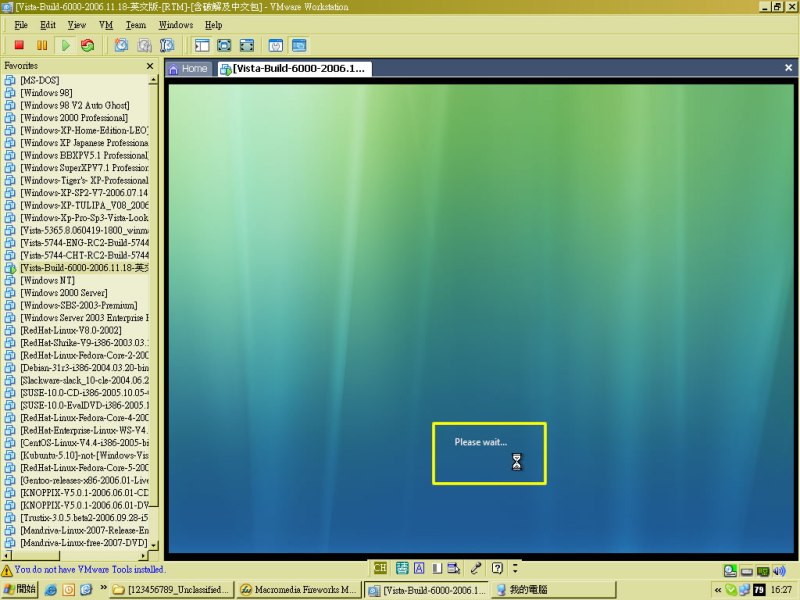Screen dimensions: 800x600
Task: Open the File menu
Action: (21, 24)
